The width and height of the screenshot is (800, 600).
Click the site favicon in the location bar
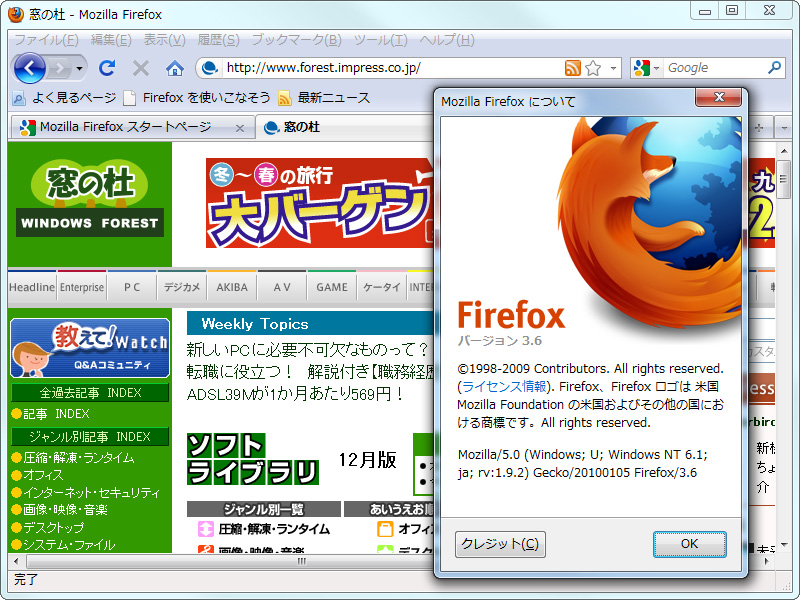click(x=210, y=68)
